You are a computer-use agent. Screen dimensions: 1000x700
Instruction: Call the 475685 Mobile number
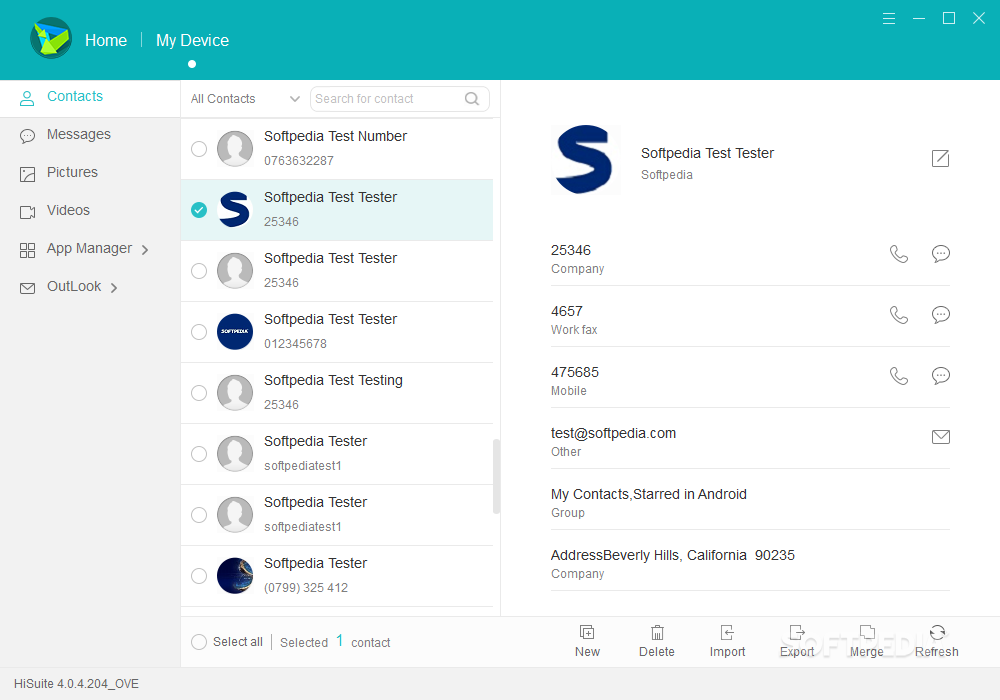pos(899,376)
